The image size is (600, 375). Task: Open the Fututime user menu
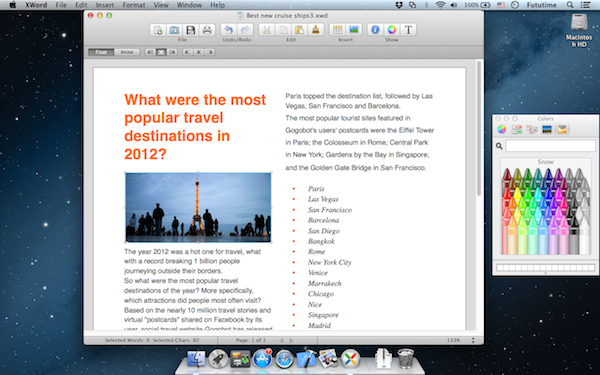541,5
